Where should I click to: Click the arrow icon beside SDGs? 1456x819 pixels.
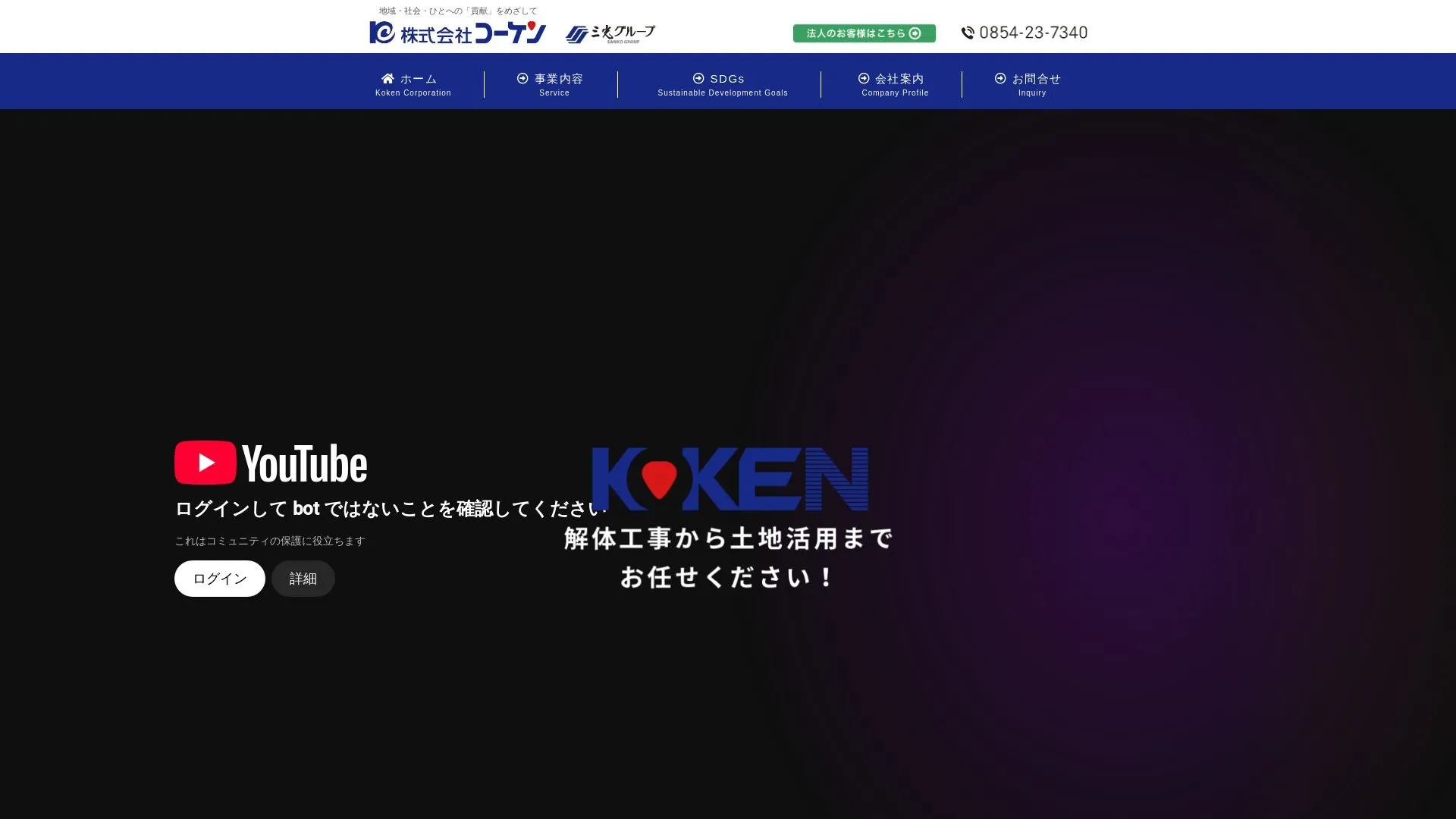(698, 78)
